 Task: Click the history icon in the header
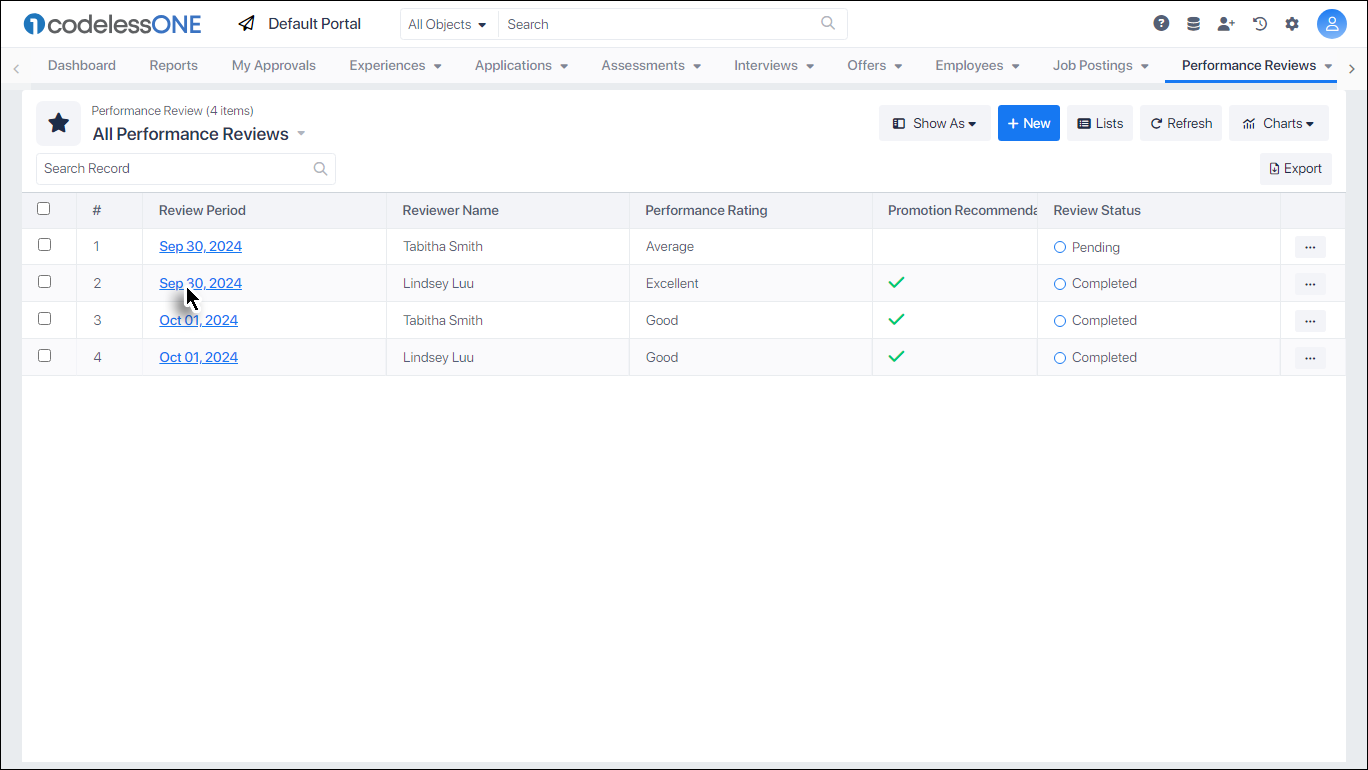pyautogui.click(x=1260, y=22)
